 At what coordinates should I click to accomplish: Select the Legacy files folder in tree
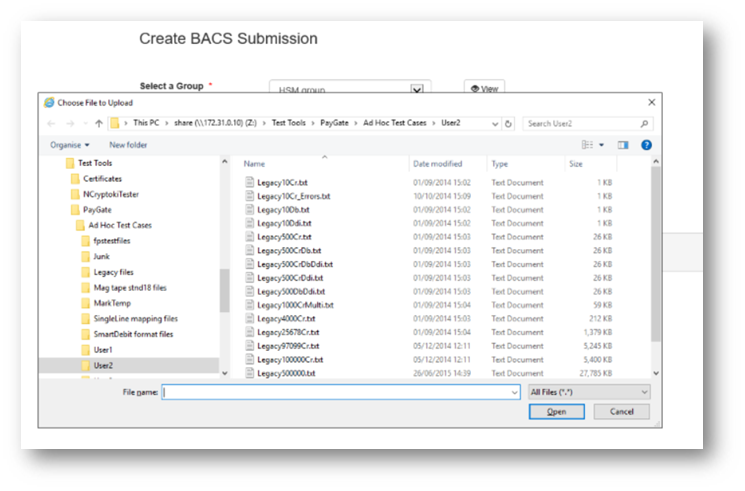pyautogui.click(x=113, y=271)
